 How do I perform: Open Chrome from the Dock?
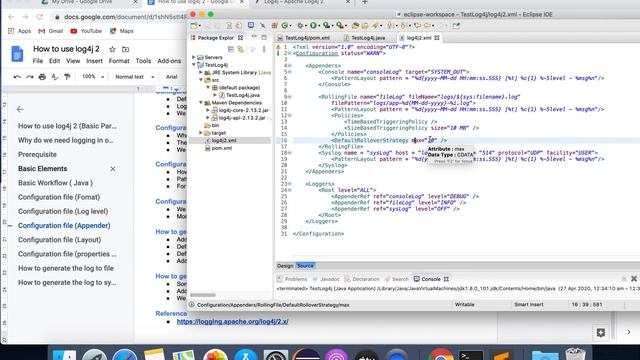(x=440, y=354)
